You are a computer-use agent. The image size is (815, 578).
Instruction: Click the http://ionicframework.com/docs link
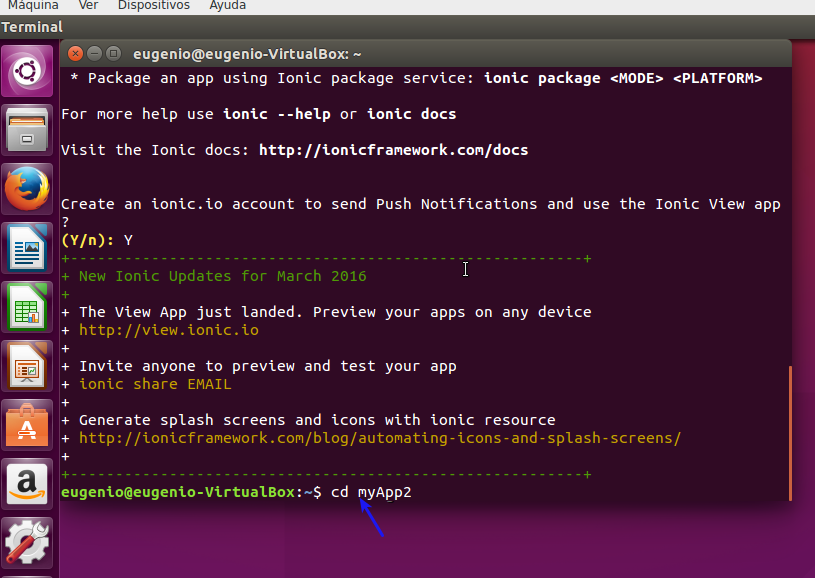click(393, 150)
